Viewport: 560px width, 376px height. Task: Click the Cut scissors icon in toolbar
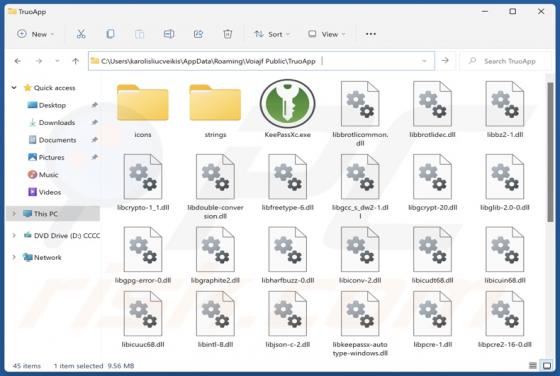81,34
